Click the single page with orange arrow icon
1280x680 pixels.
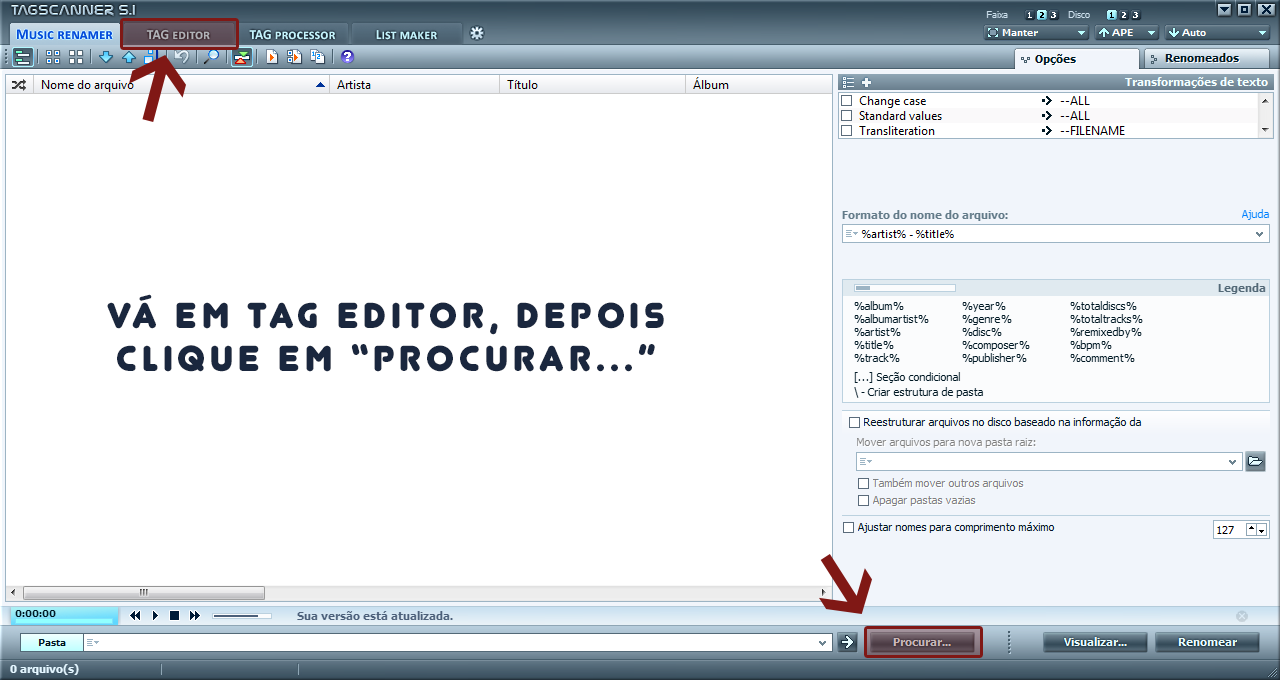pos(271,57)
